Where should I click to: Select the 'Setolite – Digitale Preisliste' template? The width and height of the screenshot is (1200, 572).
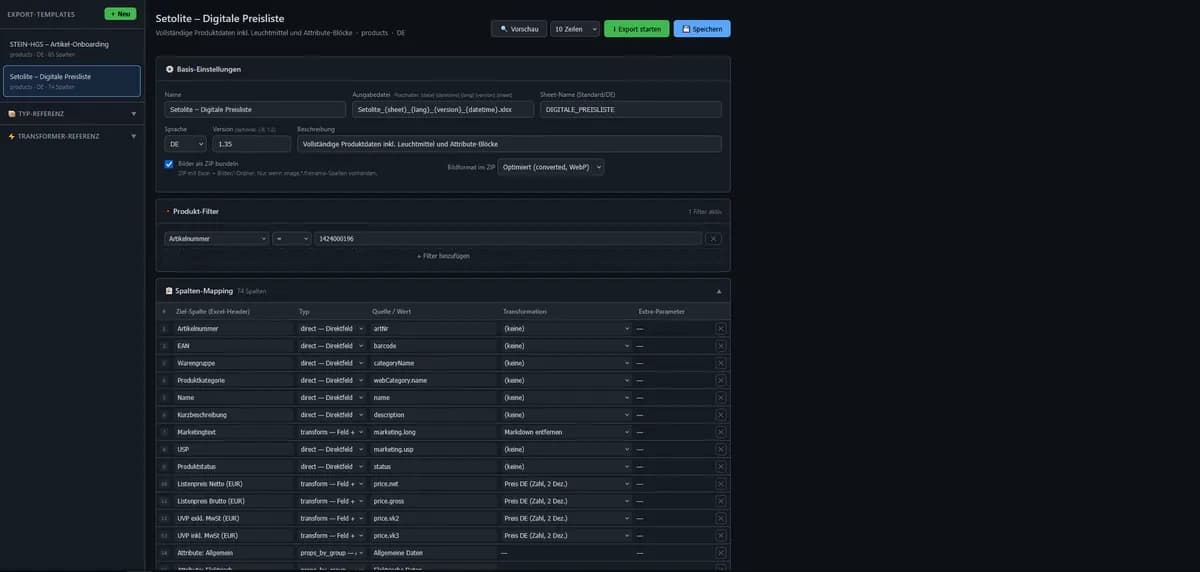72,80
